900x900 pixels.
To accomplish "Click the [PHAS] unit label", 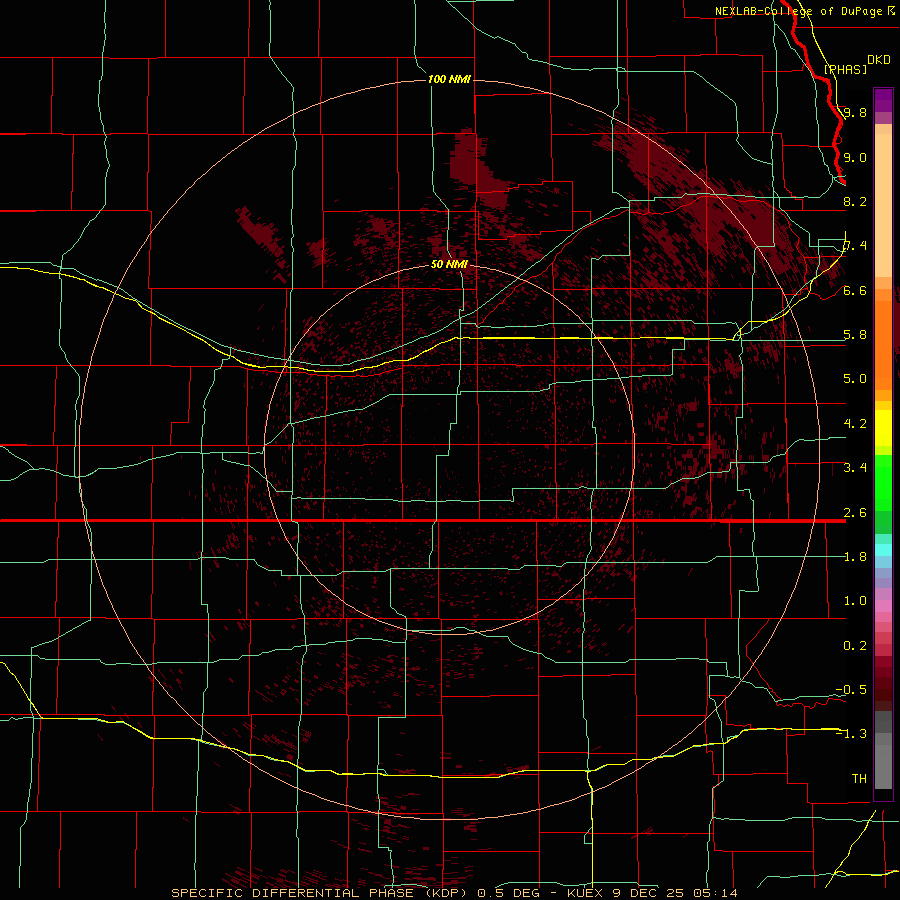I will click(x=845, y=69).
